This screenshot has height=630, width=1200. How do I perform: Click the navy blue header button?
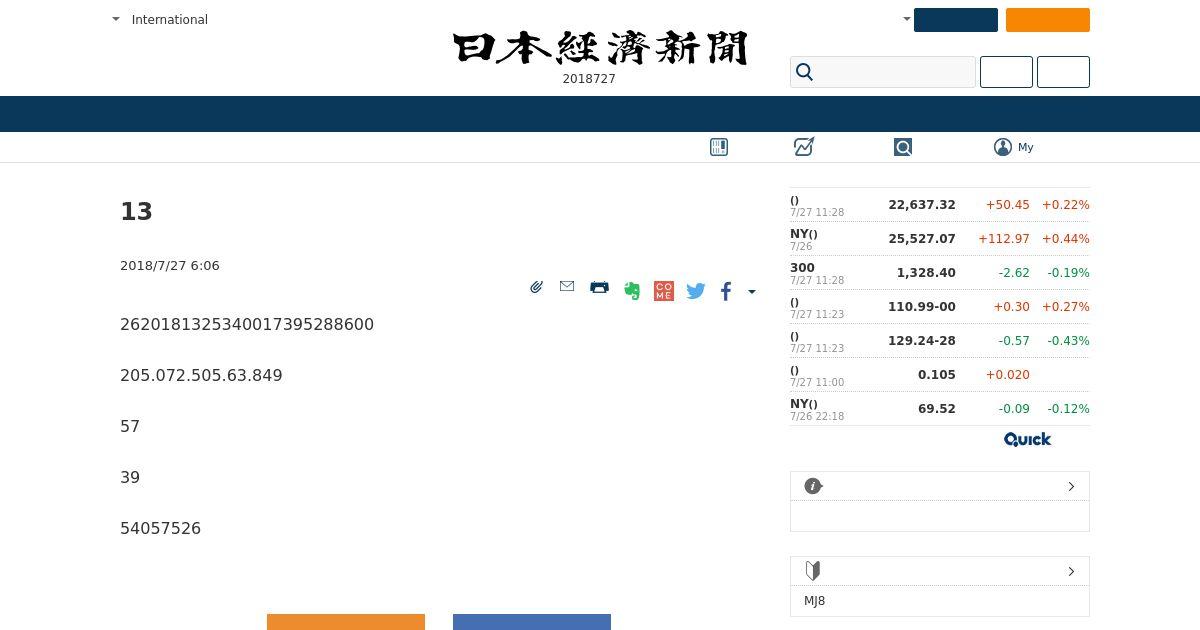click(x=956, y=20)
